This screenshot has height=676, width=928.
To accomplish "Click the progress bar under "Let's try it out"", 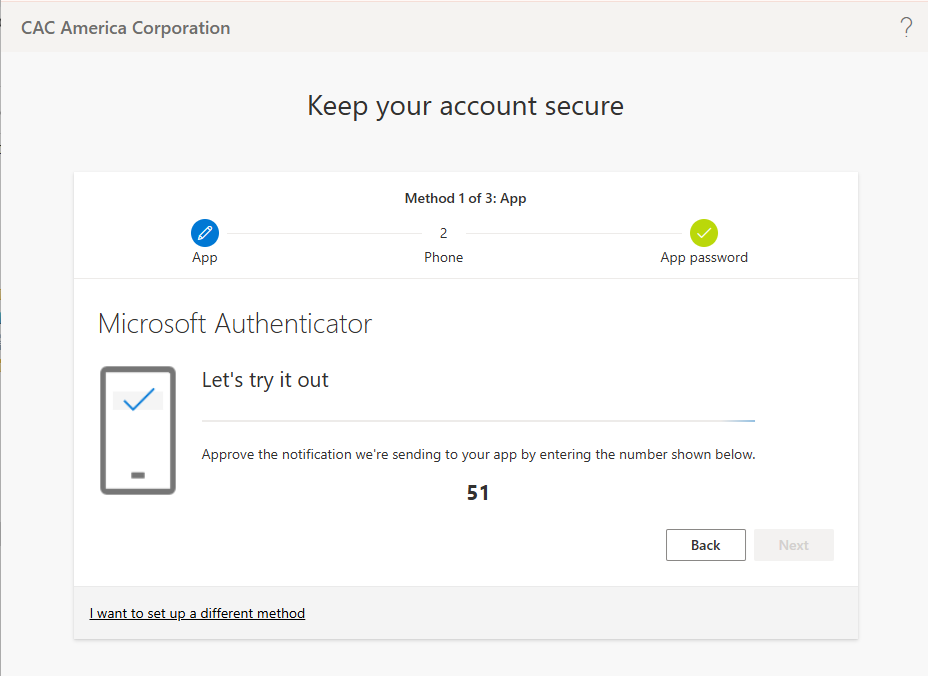I will (x=478, y=421).
